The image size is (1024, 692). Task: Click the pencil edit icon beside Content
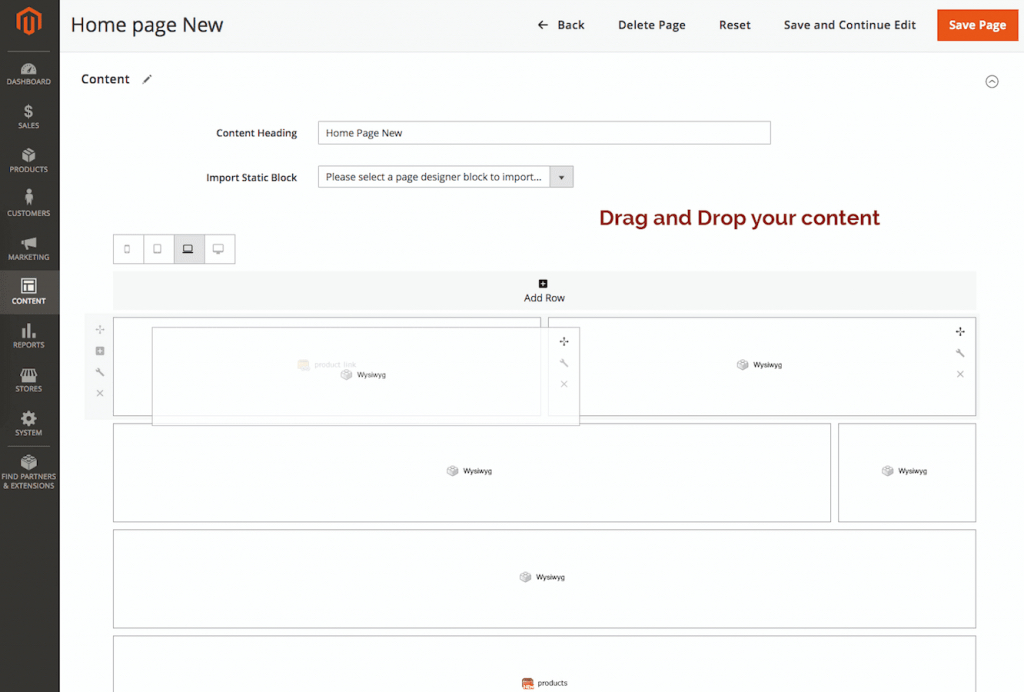pos(147,79)
